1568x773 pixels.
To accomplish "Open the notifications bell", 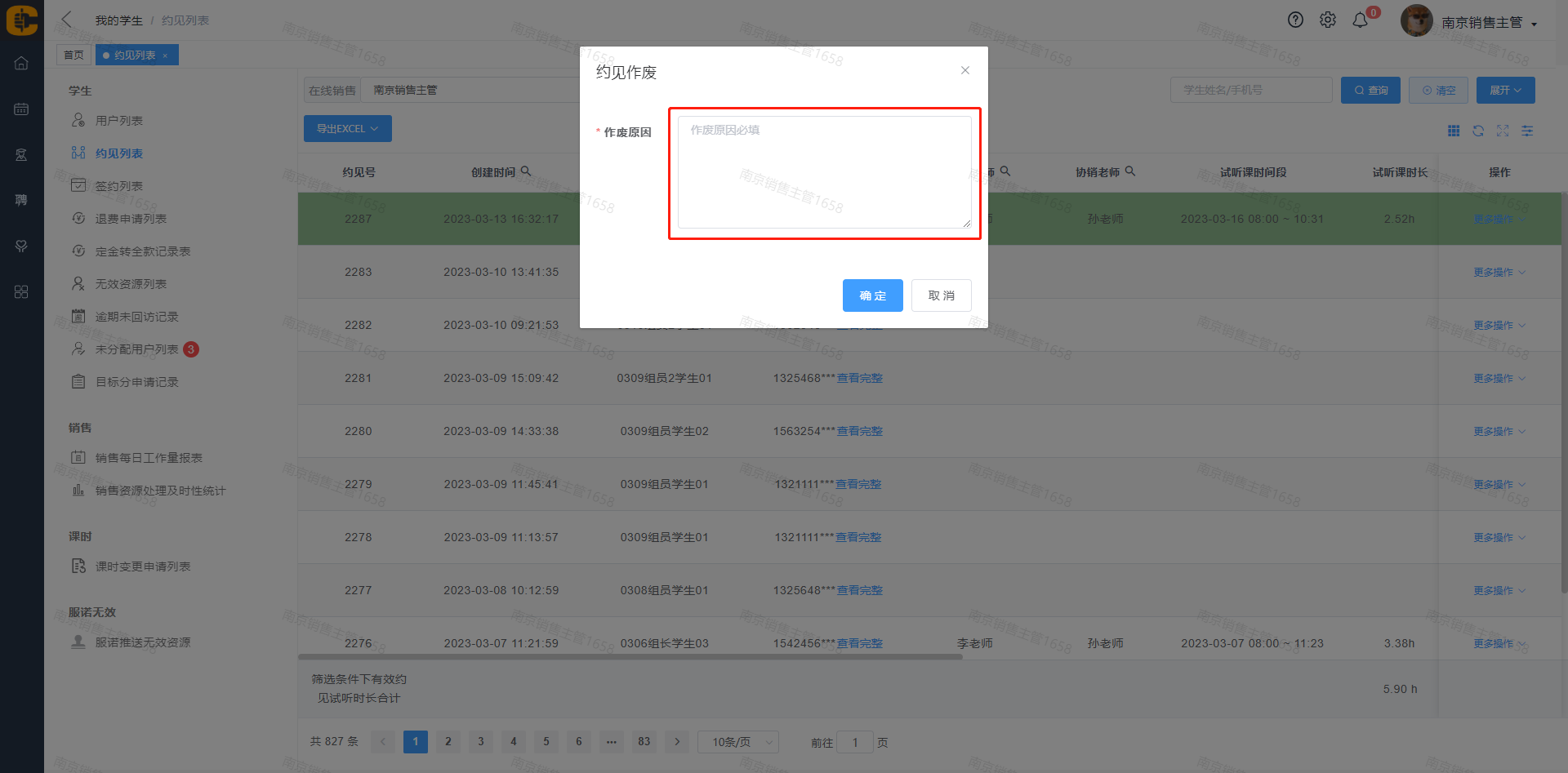I will [1360, 20].
